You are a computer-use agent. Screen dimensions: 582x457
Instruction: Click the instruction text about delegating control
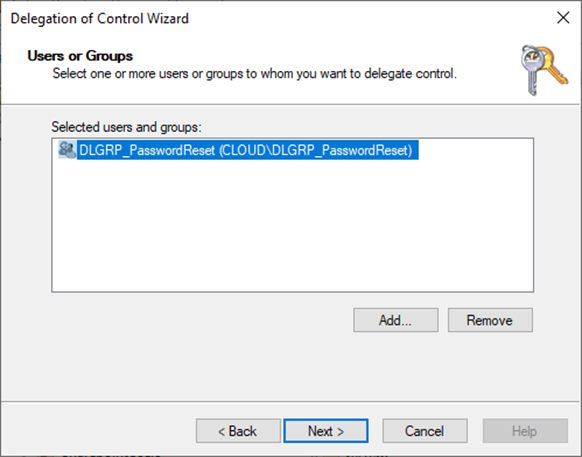(254, 74)
